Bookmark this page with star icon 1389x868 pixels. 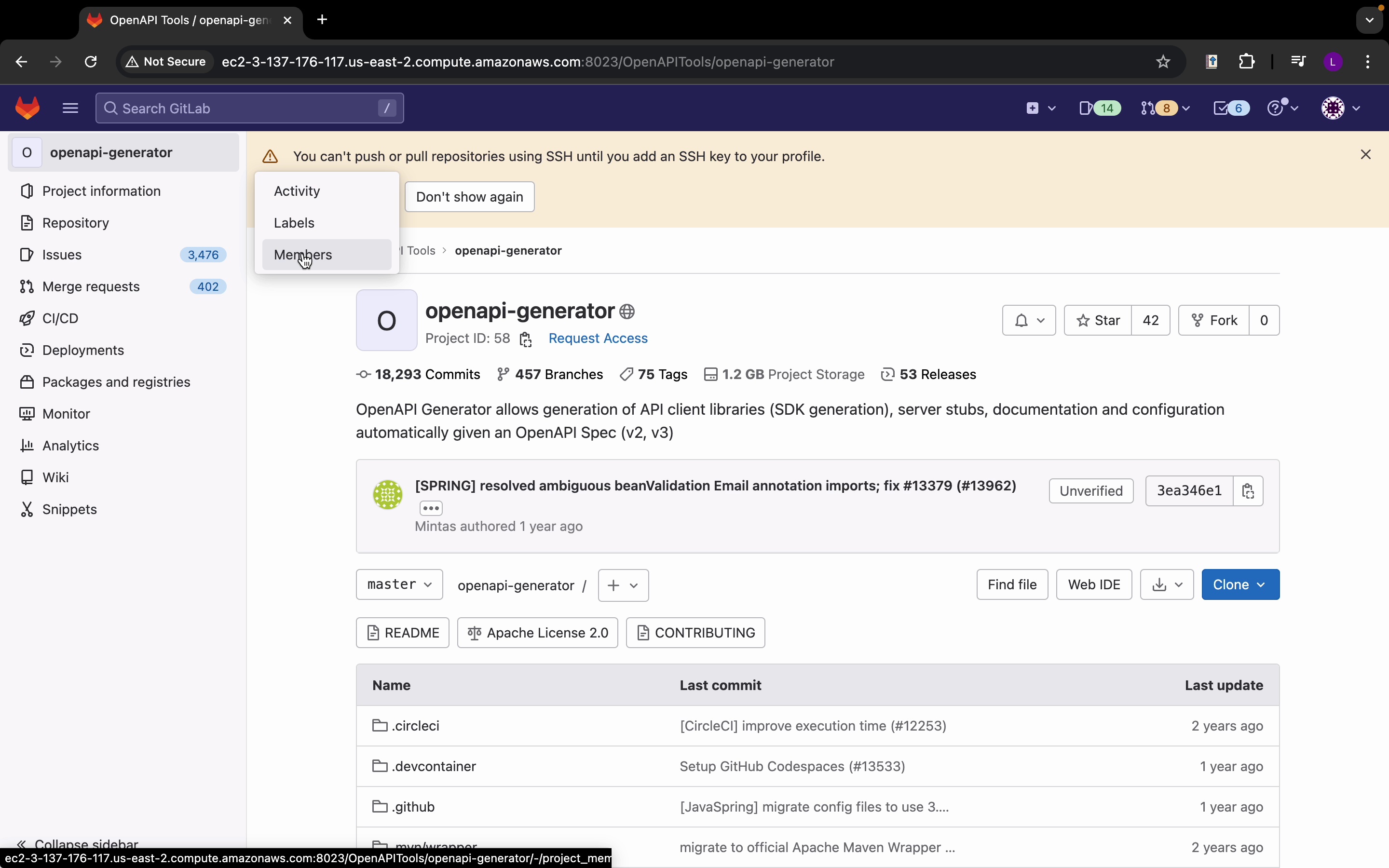click(x=1163, y=61)
